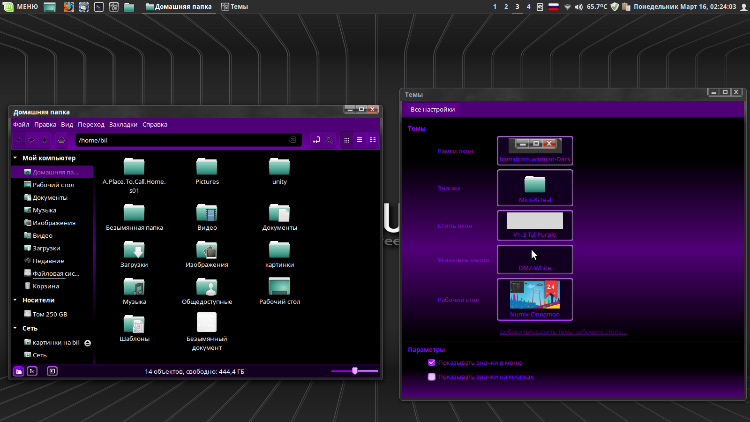
Task: Show places sidebar icon in status bar
Action: tap(19, 371)
